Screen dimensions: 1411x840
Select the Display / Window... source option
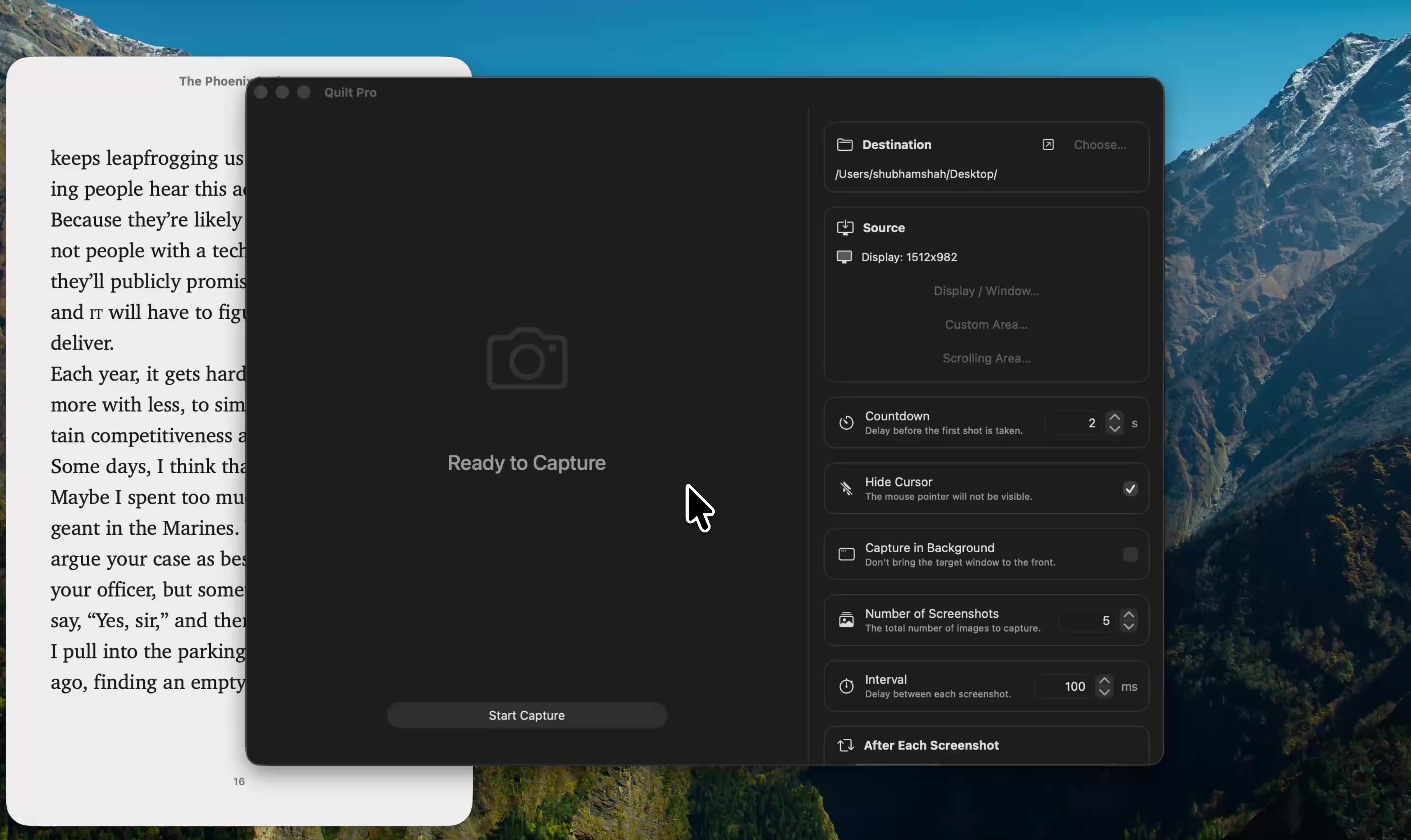986,291
